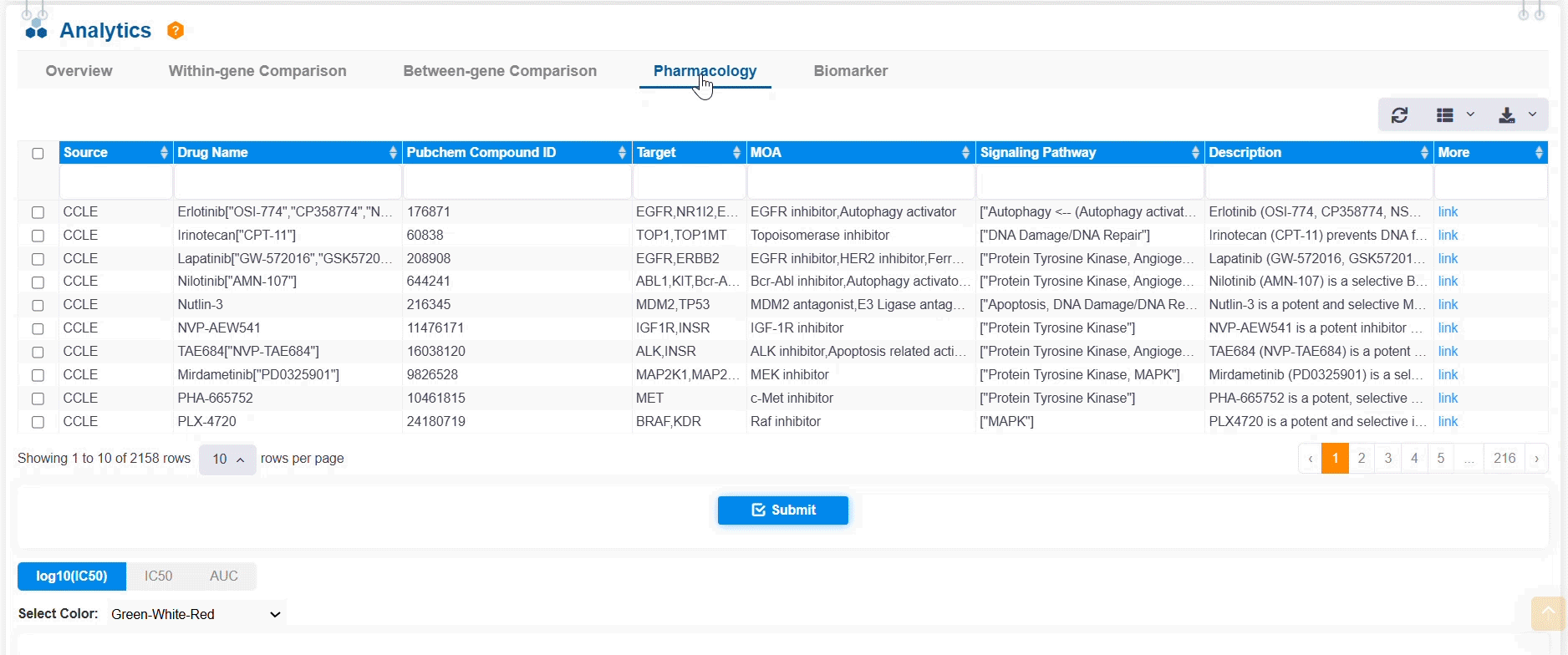The width and height of the screenshot is (1568, 655).
Task: Expand the Select Color dropdown
Action: (196, 614)
